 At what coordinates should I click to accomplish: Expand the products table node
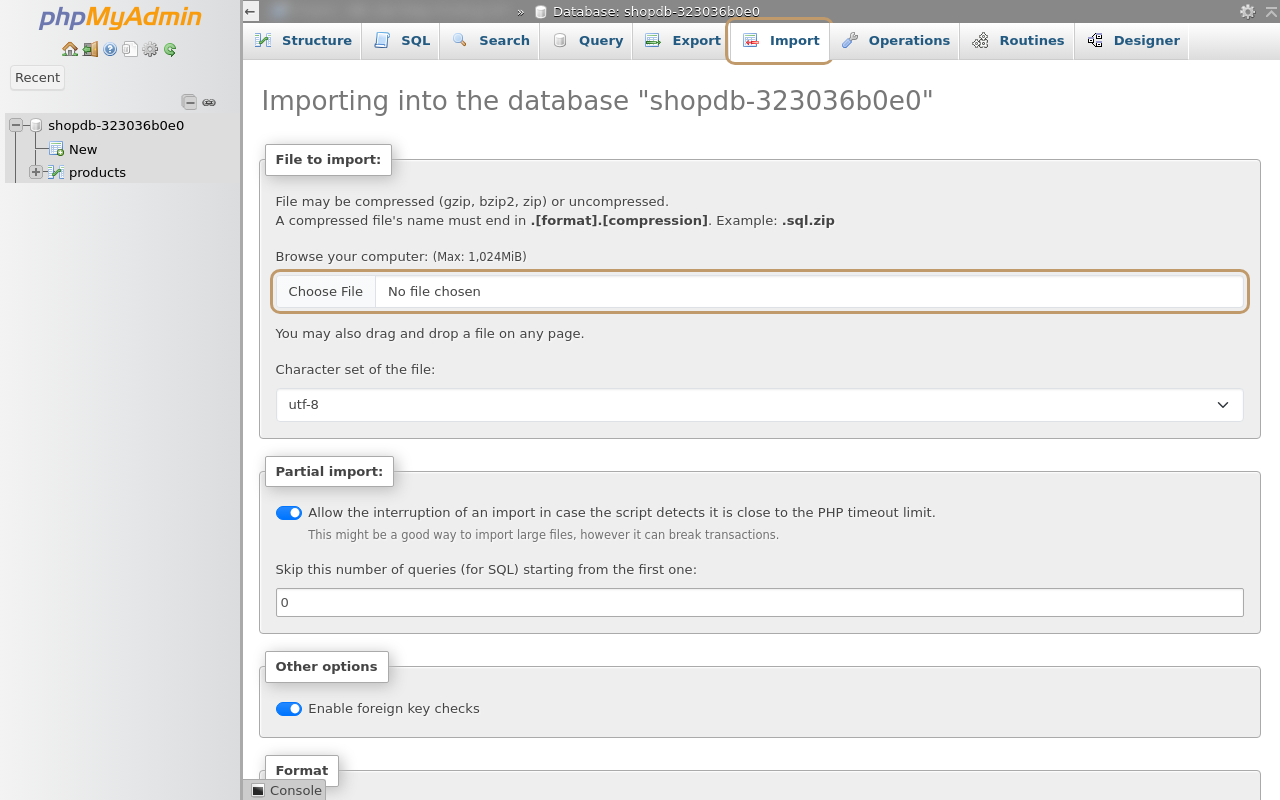(x=36, y=172)
